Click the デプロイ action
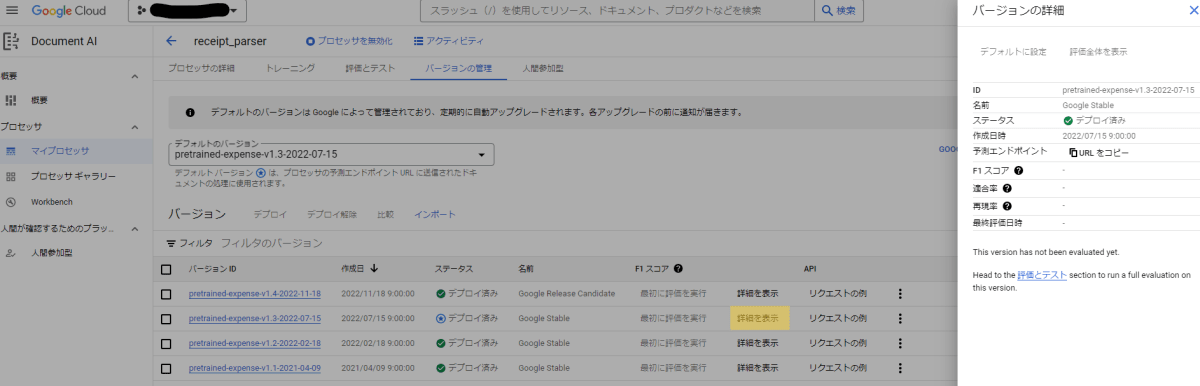This screenshot has width=1200, height=386. [x=270, y=215]
